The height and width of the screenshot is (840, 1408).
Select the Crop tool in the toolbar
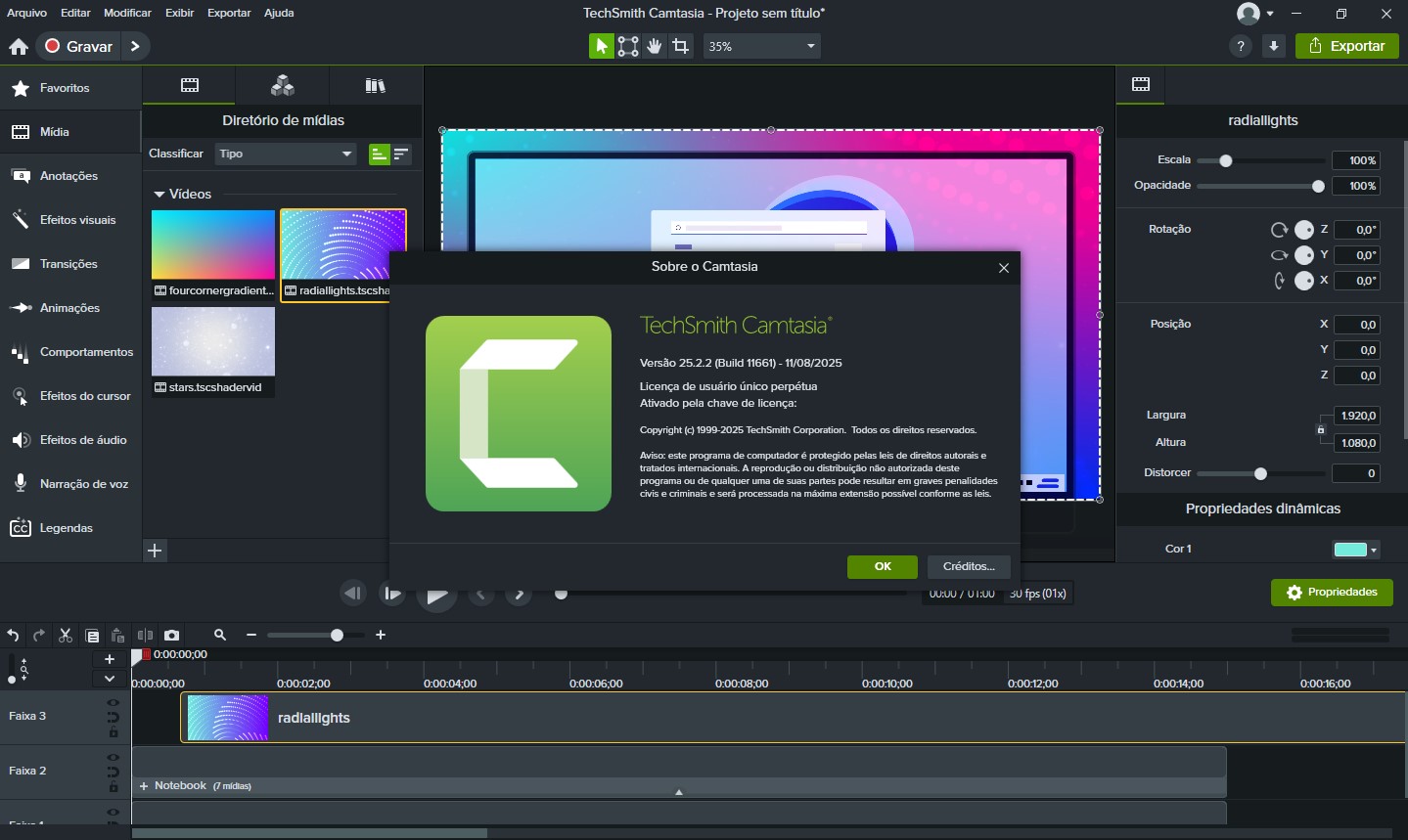pos(680,45)
